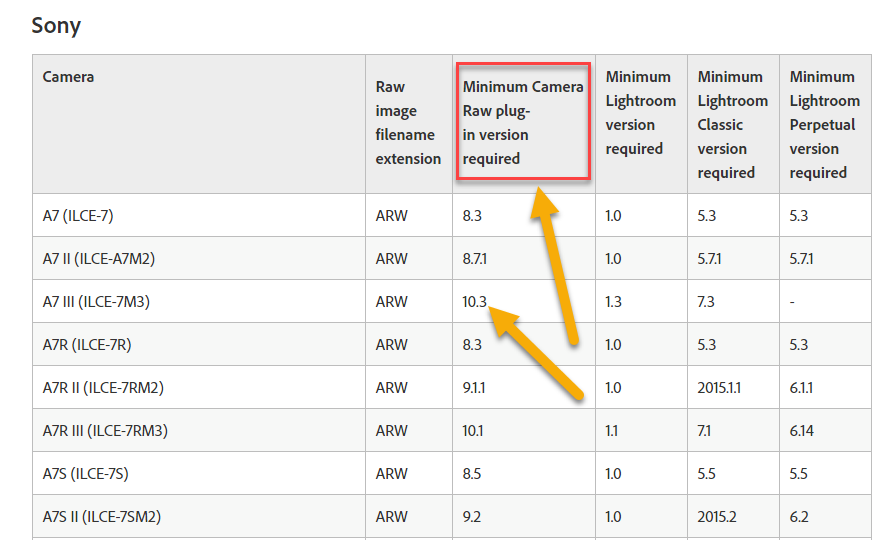Viewport: 880px width, 540px height.
Task: Click the 10.3 Camera Raw version cell
Action: click(475, 301)
